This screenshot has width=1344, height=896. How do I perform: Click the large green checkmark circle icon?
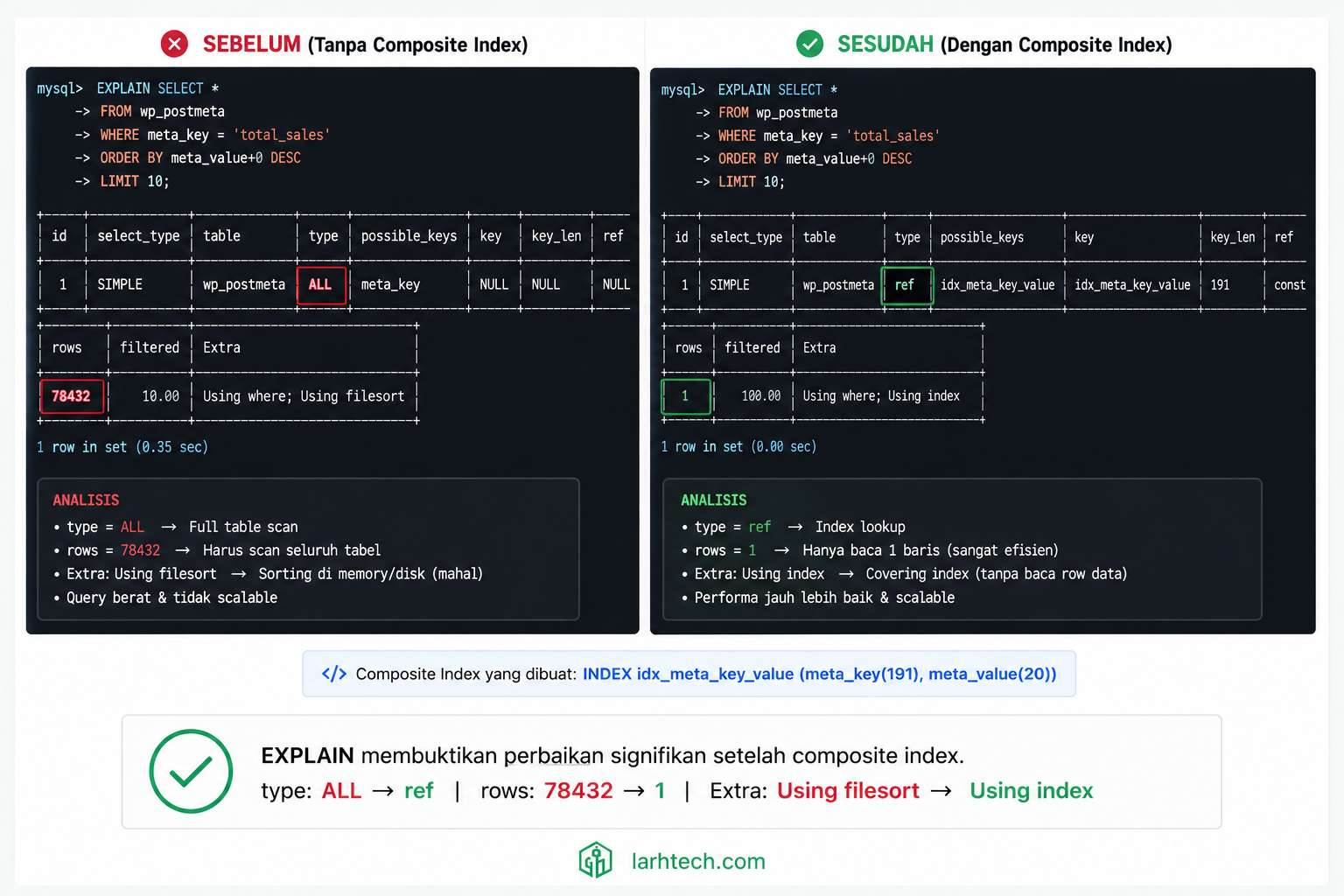pos(191,771)
